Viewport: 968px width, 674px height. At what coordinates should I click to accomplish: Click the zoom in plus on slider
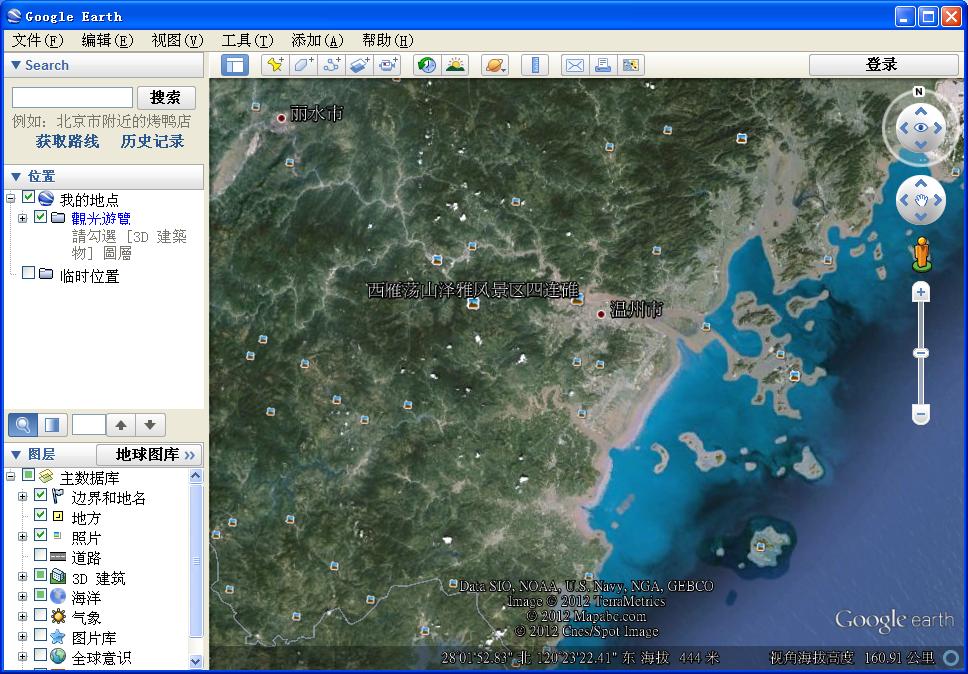coord(921,292)
